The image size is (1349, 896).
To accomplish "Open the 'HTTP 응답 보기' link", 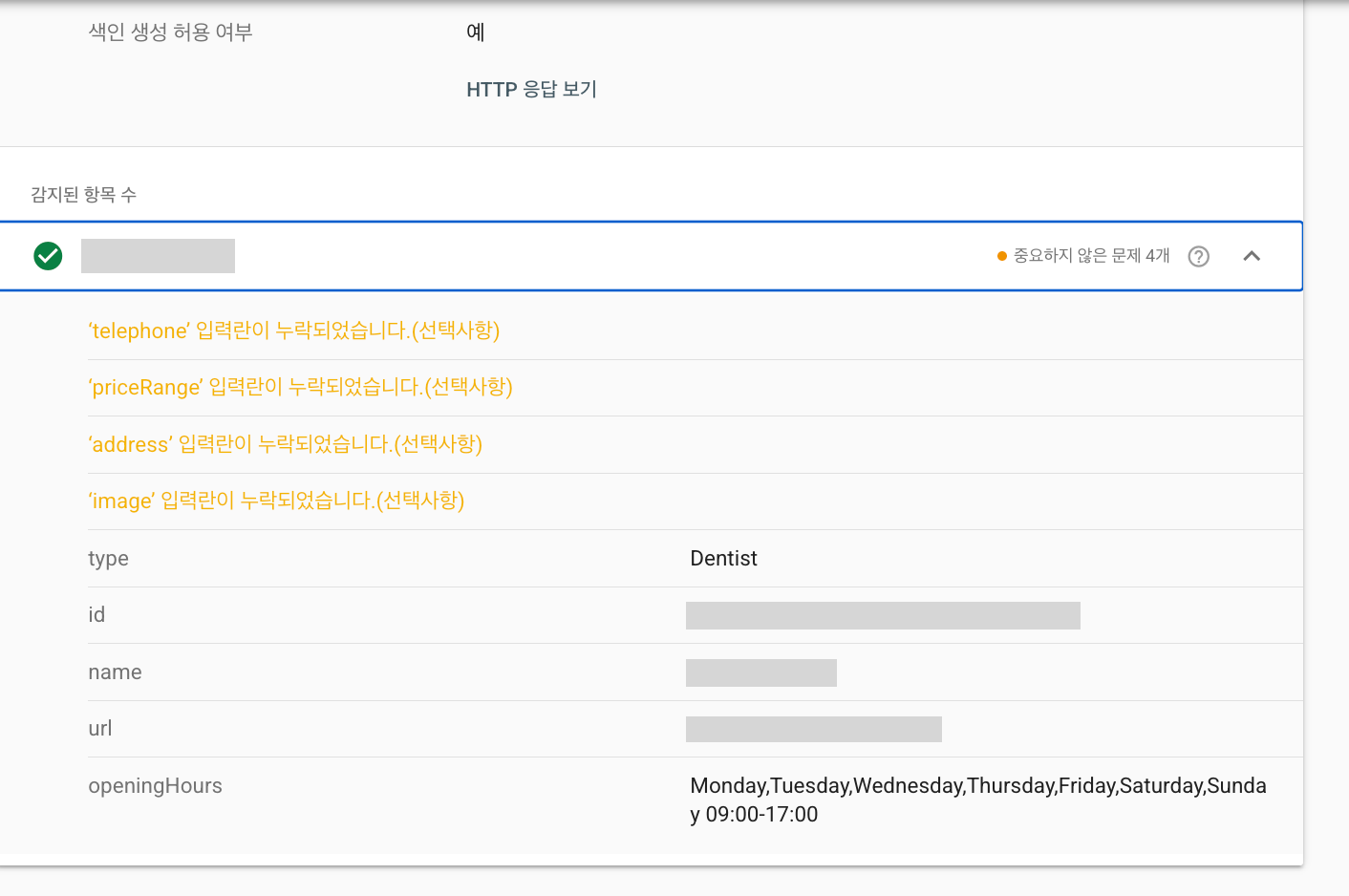I will click(x=531, y=89).
